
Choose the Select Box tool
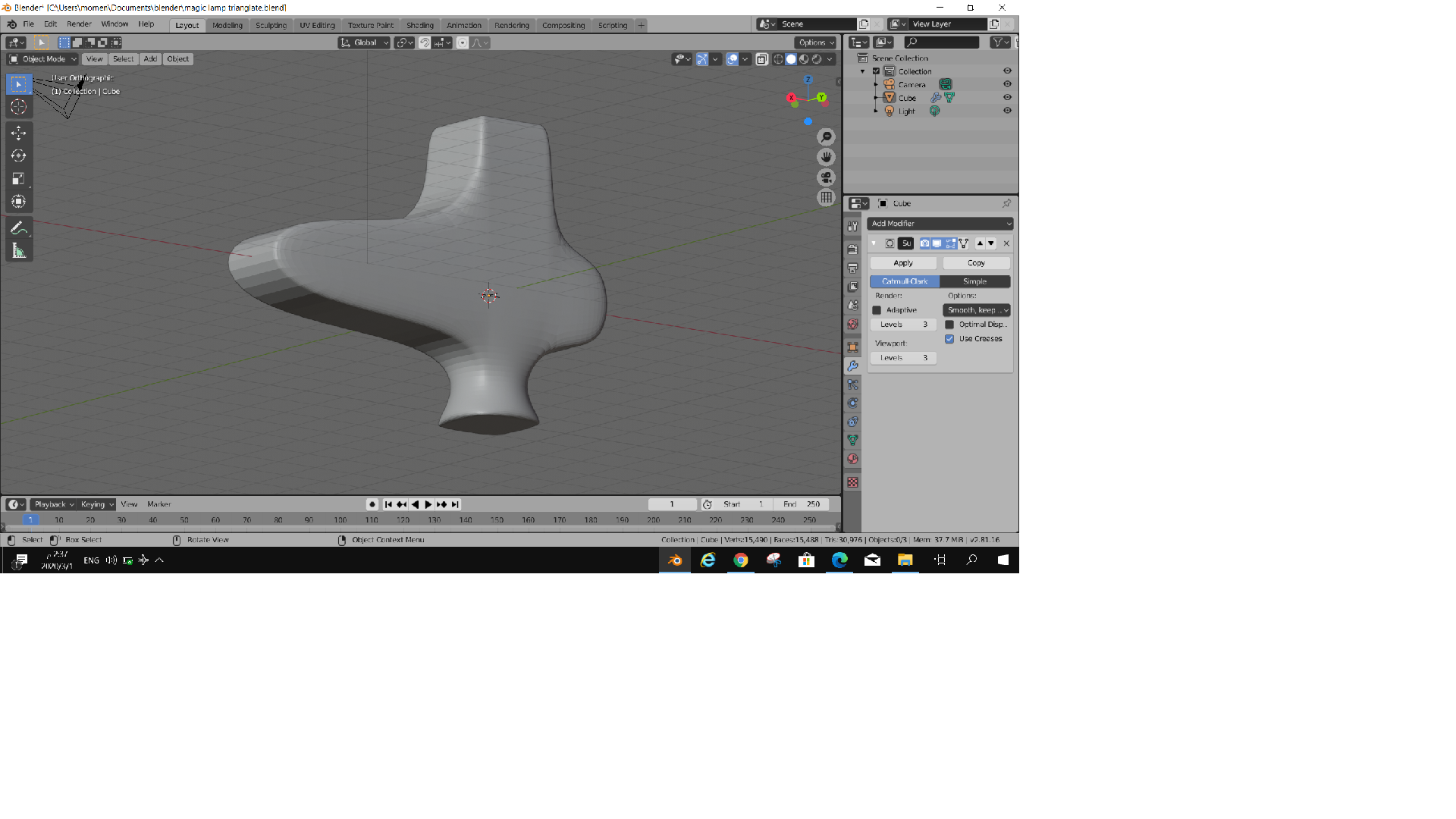pyautogui.click(x=19, y=83)
